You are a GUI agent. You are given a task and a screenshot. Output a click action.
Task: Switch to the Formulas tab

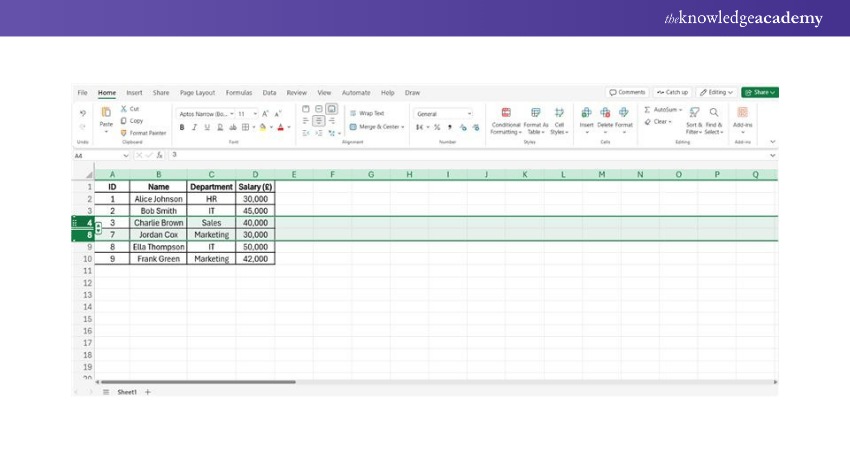click(x=239, y=92)
